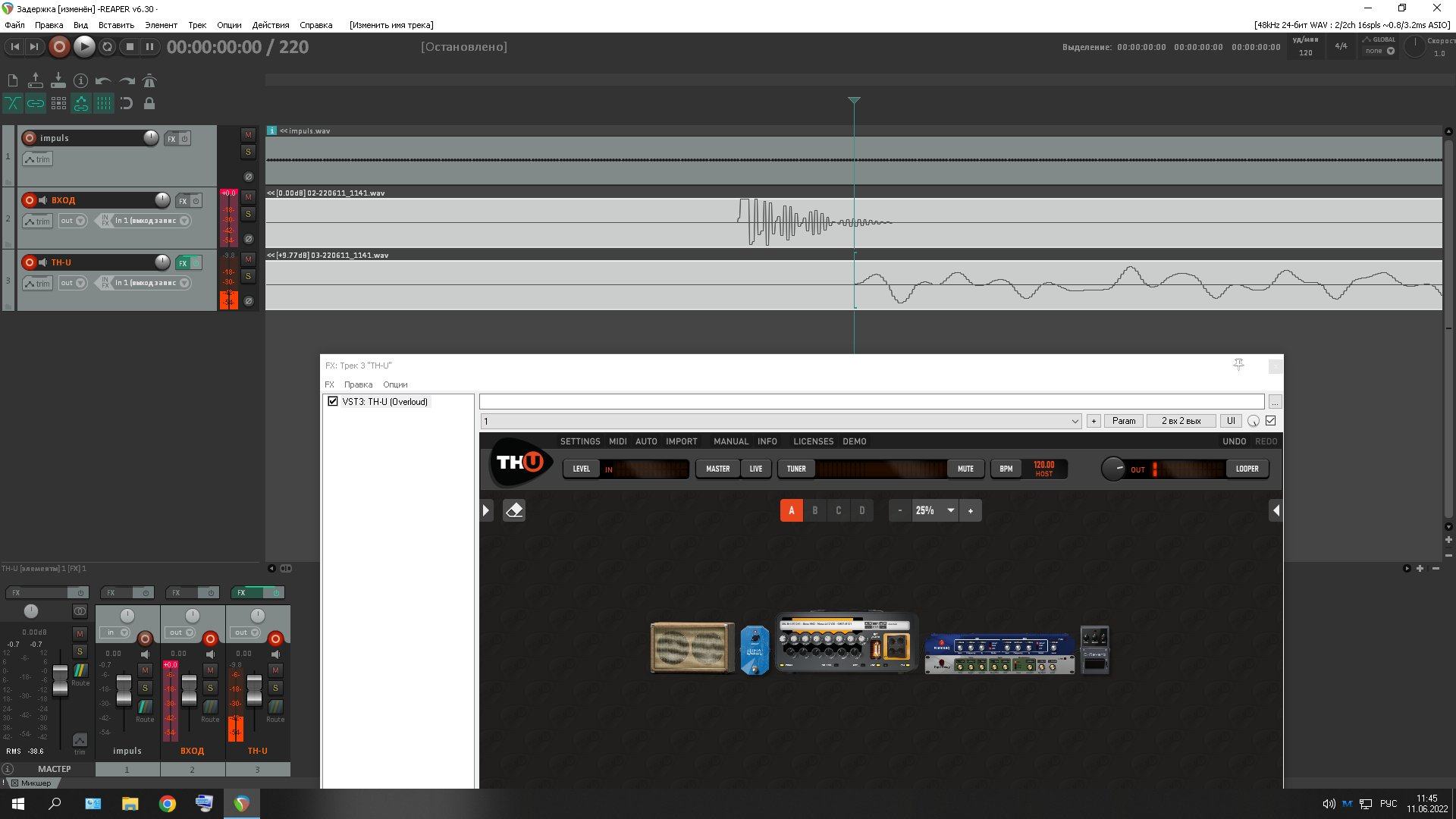
Task: Toggle repeat loop button in transport
Action: (107, 47)
